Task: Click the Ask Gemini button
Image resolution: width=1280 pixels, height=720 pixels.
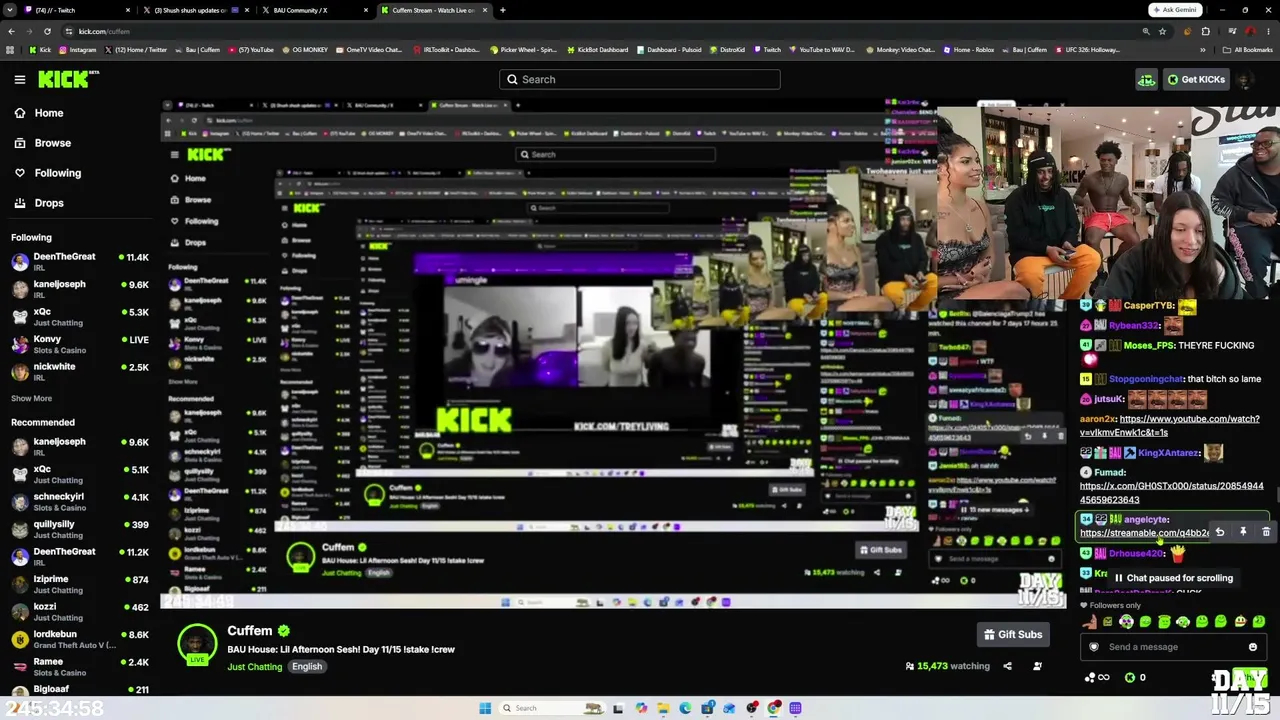Action: (x=1175, y=10)
